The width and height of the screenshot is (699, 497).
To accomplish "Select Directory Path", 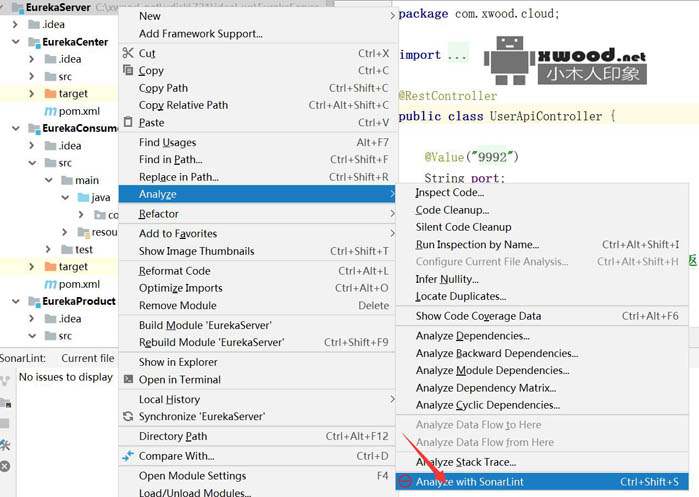I will pos(257,436).
